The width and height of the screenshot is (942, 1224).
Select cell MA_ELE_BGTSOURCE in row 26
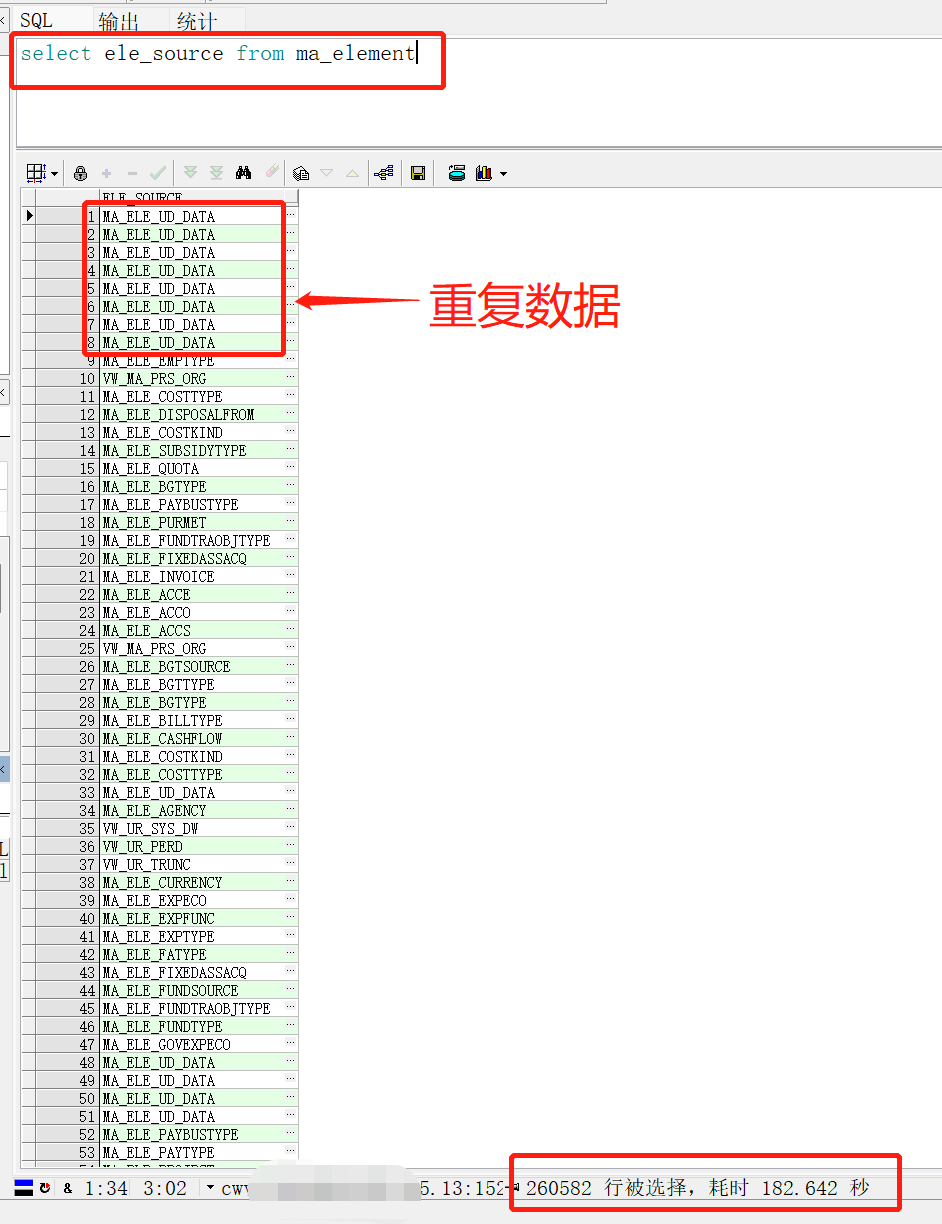[192, 666]
